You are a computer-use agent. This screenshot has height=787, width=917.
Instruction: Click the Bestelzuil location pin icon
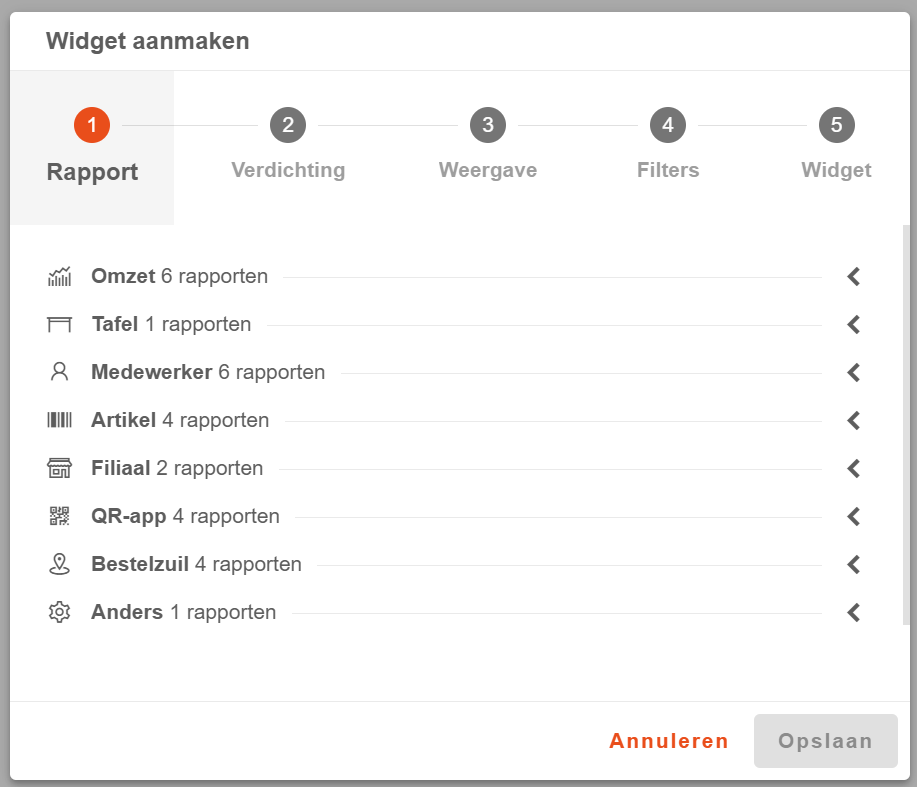pos(60,564)
